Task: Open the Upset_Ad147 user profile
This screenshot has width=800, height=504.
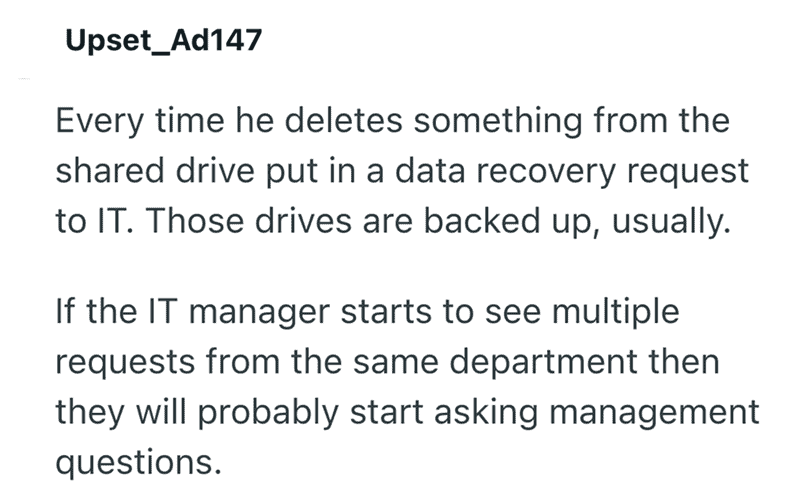Action: (164, 40)
